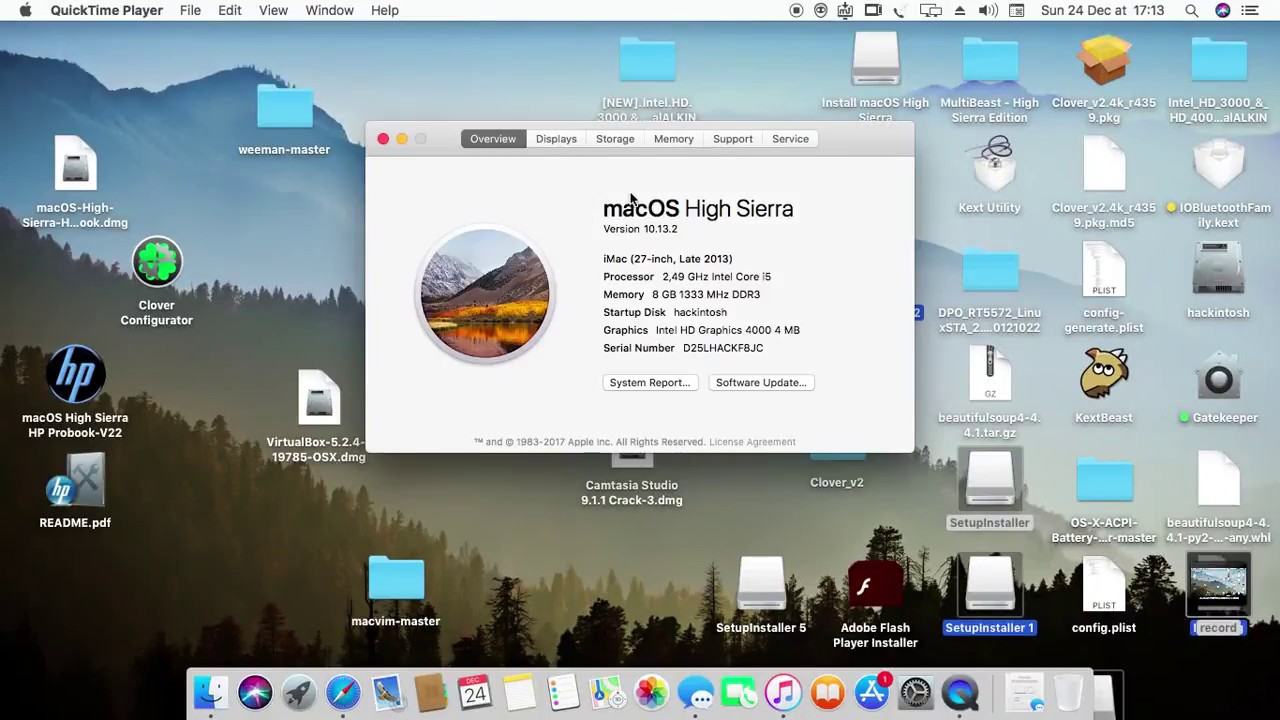This screenshot has height=720, width=1280.
Task: Open the Apple menu
Action: [x=26, y=10]
